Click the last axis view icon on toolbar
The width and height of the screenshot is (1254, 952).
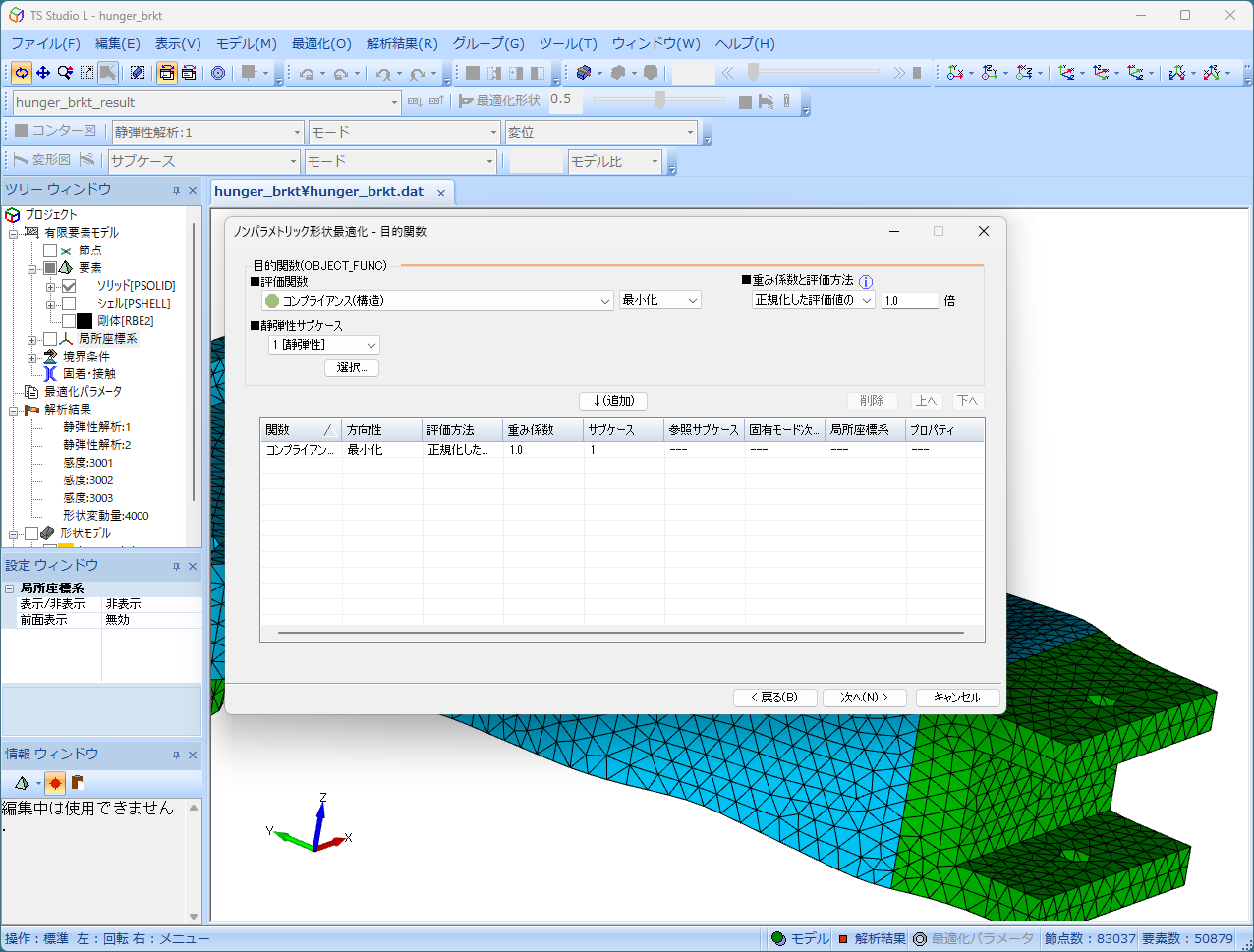1212,73
